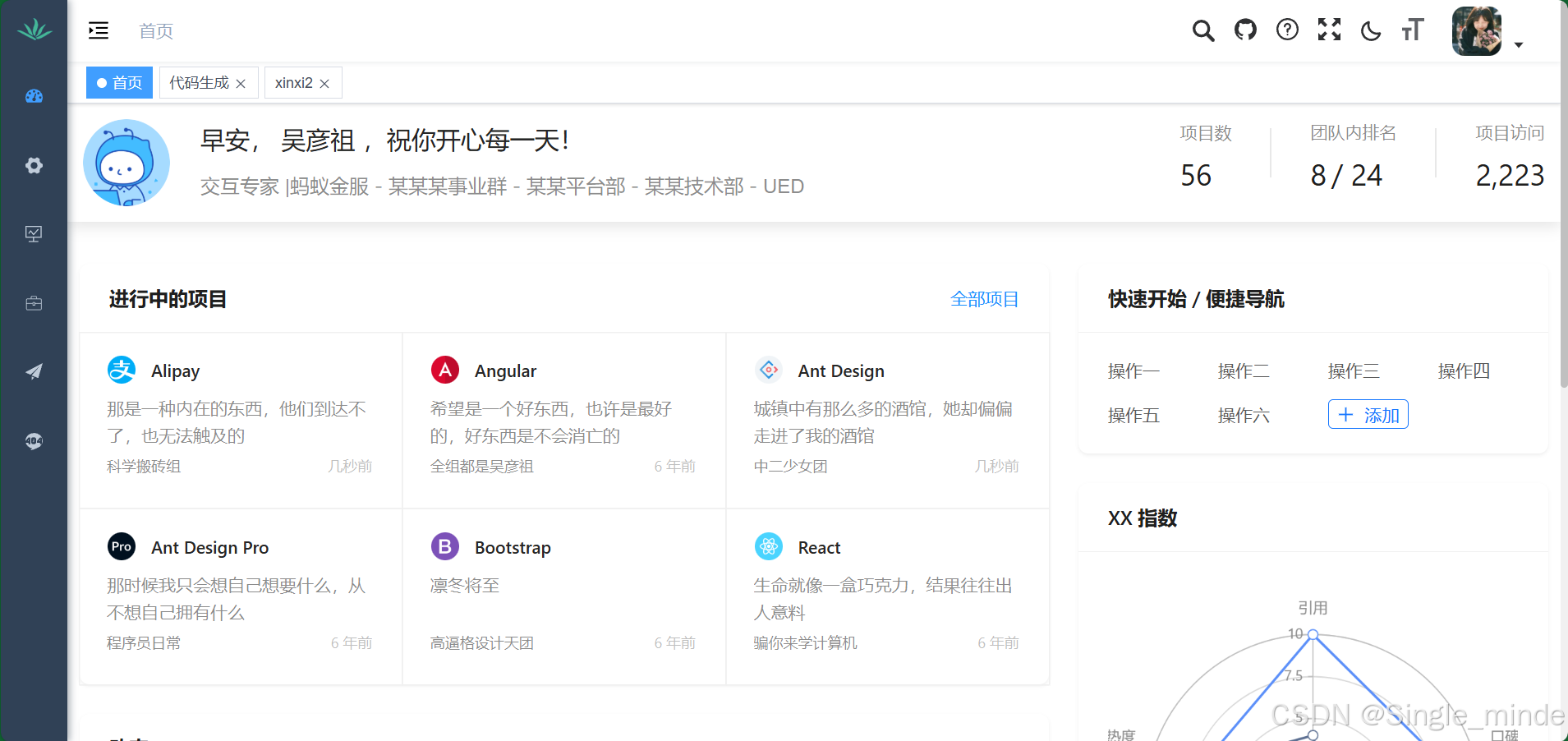Image resolution: width=1568 pixels, height=741 pixels.
Task: Click the 项目数 value 56
Action: point(1196,175)
